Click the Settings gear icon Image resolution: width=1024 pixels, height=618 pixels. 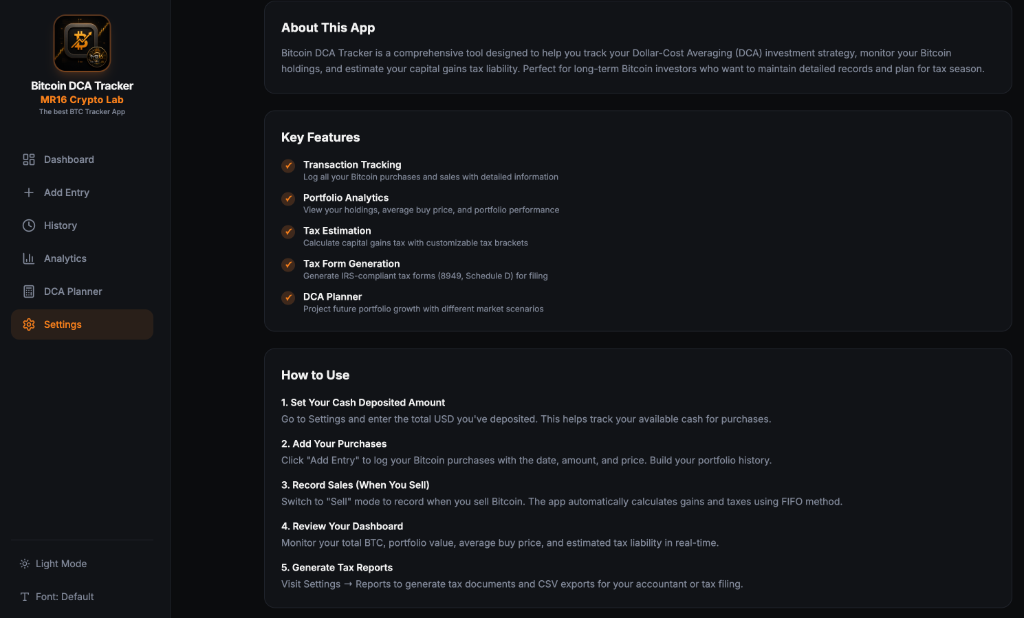coord(29,325)
